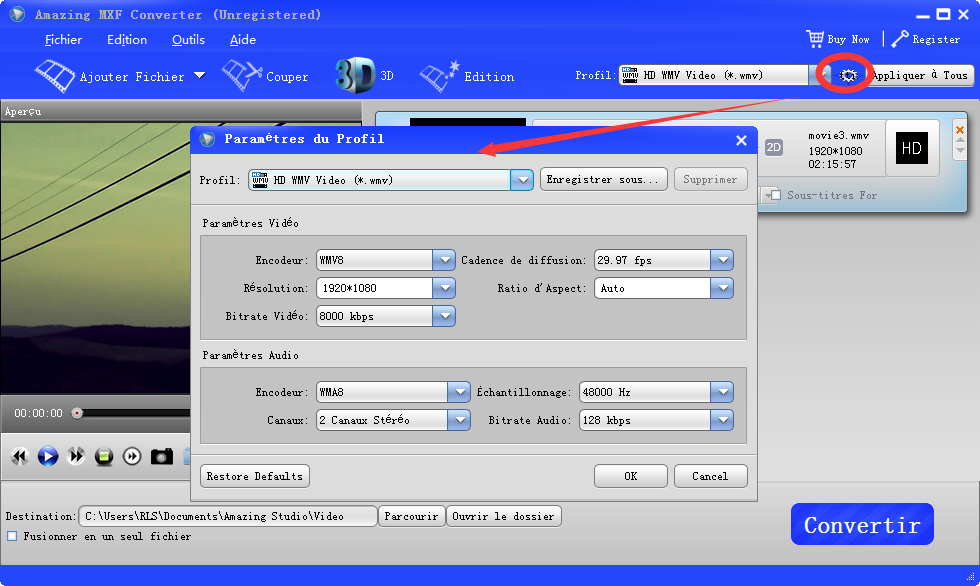Step to next frame in preview
The image size is (980, 586).
click(x=132, y=457)
